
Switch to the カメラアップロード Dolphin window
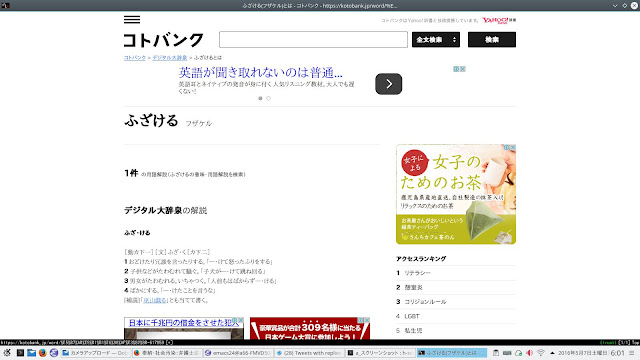pos(96,353)
